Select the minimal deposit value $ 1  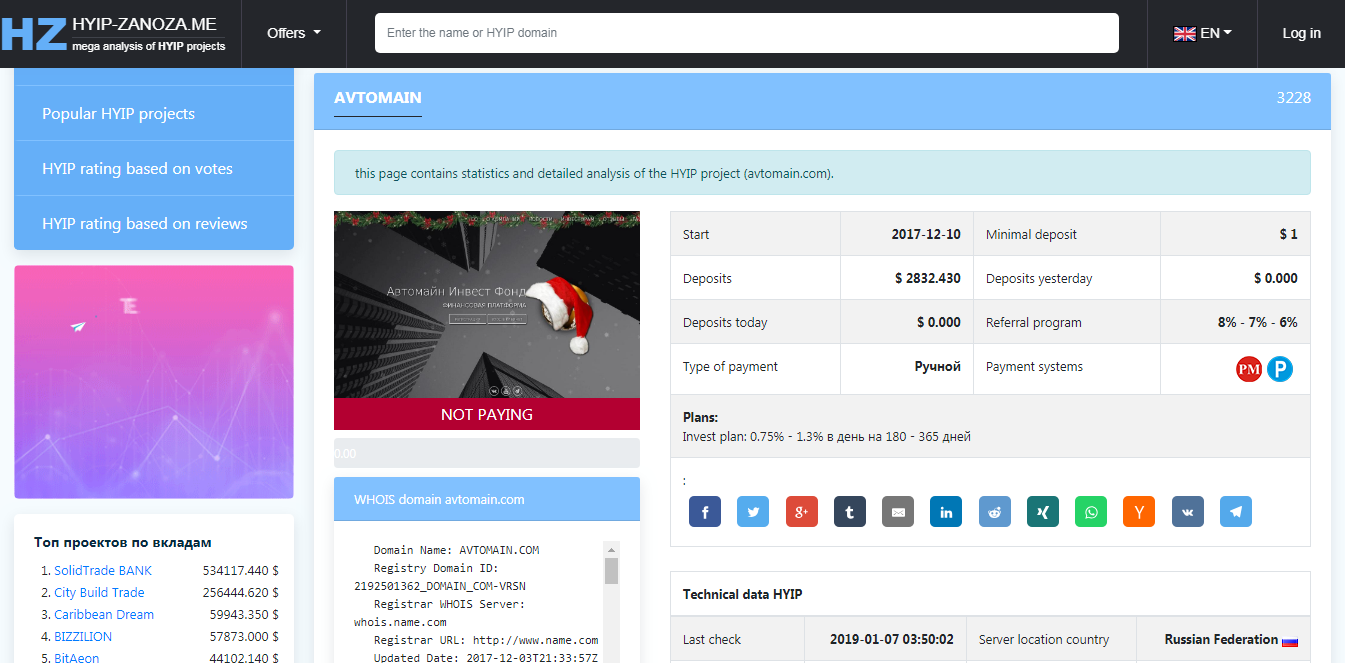1288,235
